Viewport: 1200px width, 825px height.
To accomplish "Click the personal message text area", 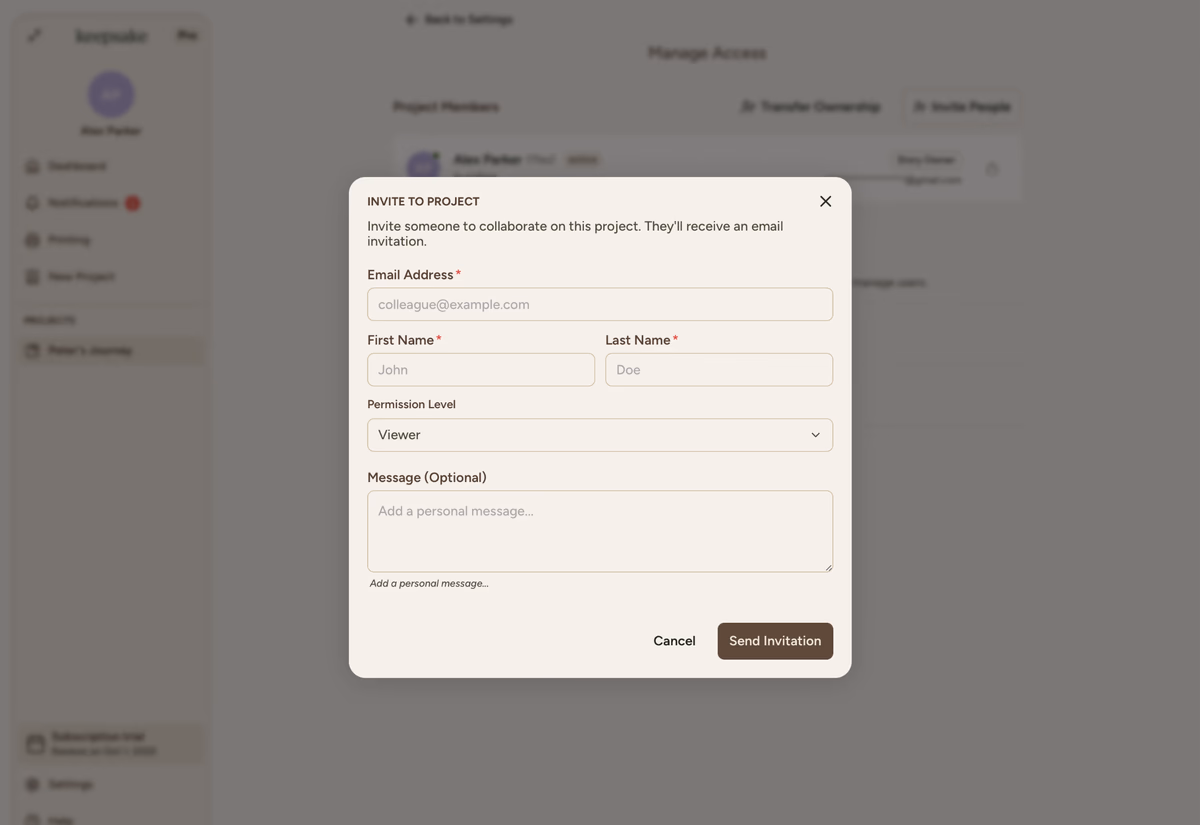I will pos(599,530).
